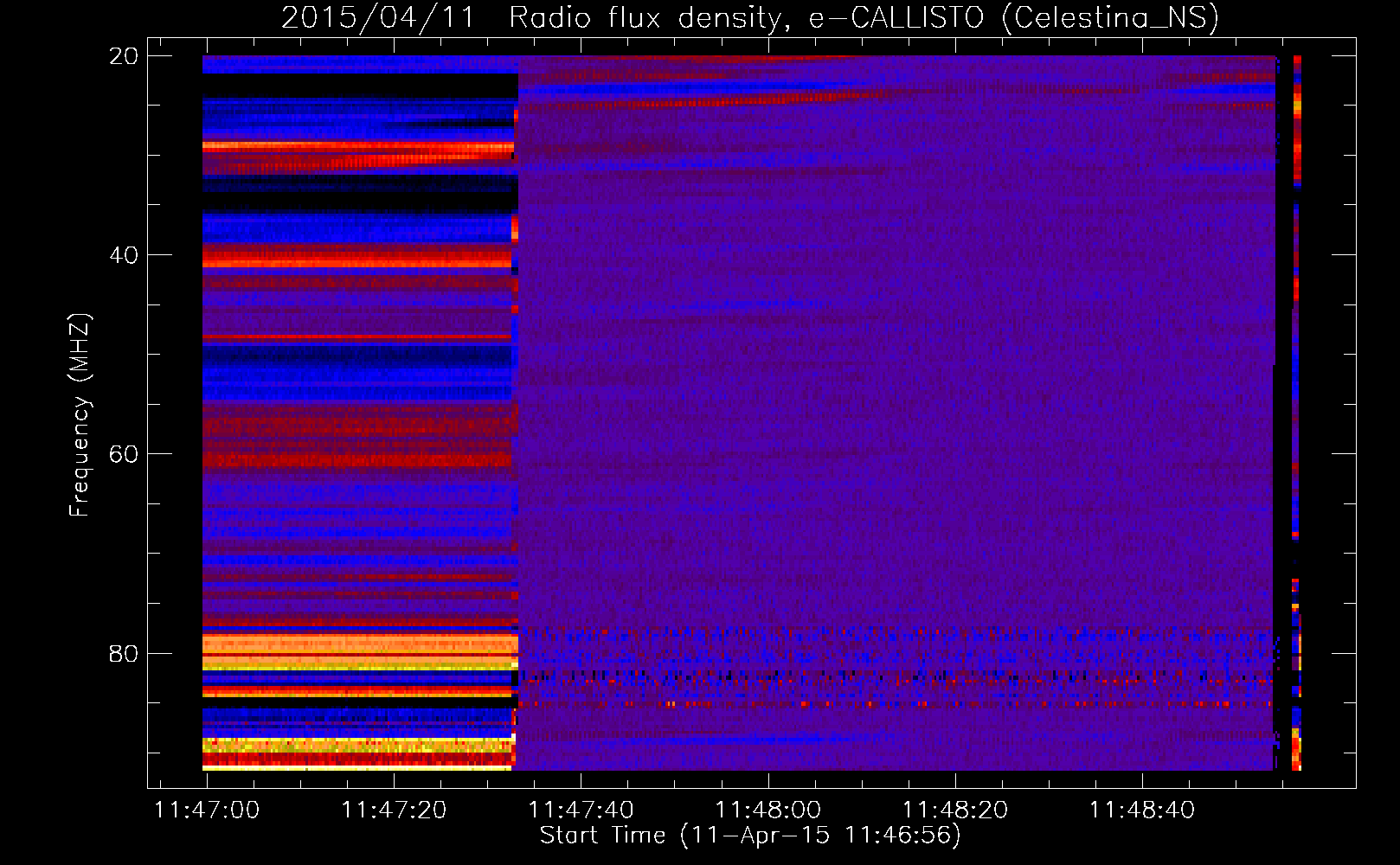Click the narrow vertical strip right of the spectrogram
The height and width of the screenshot is (865, 1400).
coord(1296,413)
